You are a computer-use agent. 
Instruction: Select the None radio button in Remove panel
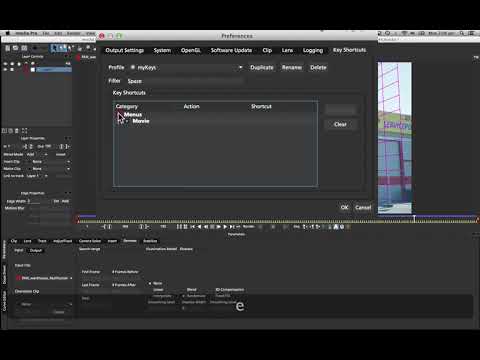[150, 283]
